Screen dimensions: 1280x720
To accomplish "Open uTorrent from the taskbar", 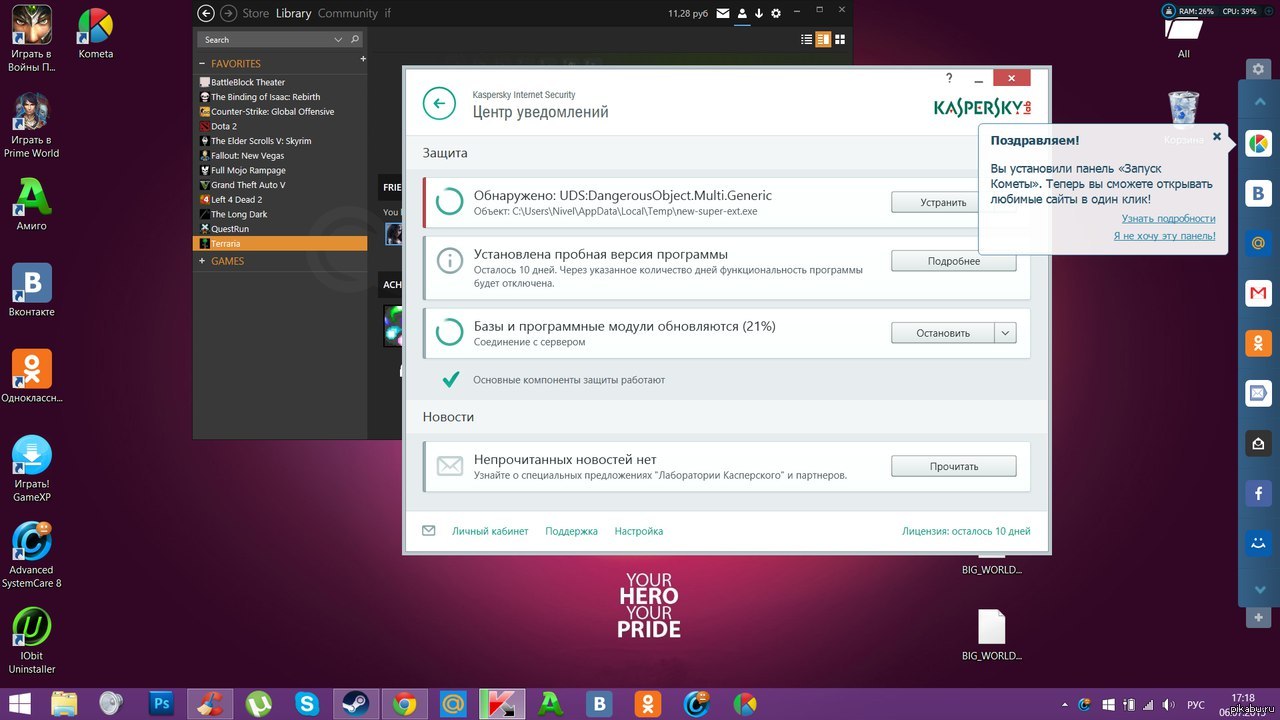I will pos(259,703).
